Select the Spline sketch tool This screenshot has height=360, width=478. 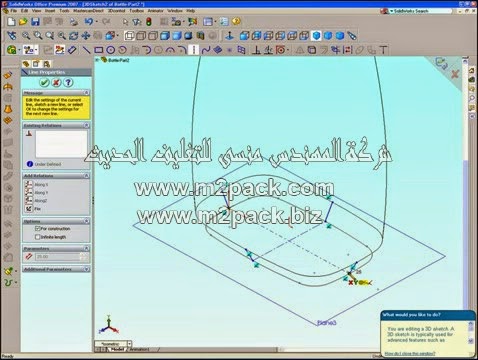[206, 50]
